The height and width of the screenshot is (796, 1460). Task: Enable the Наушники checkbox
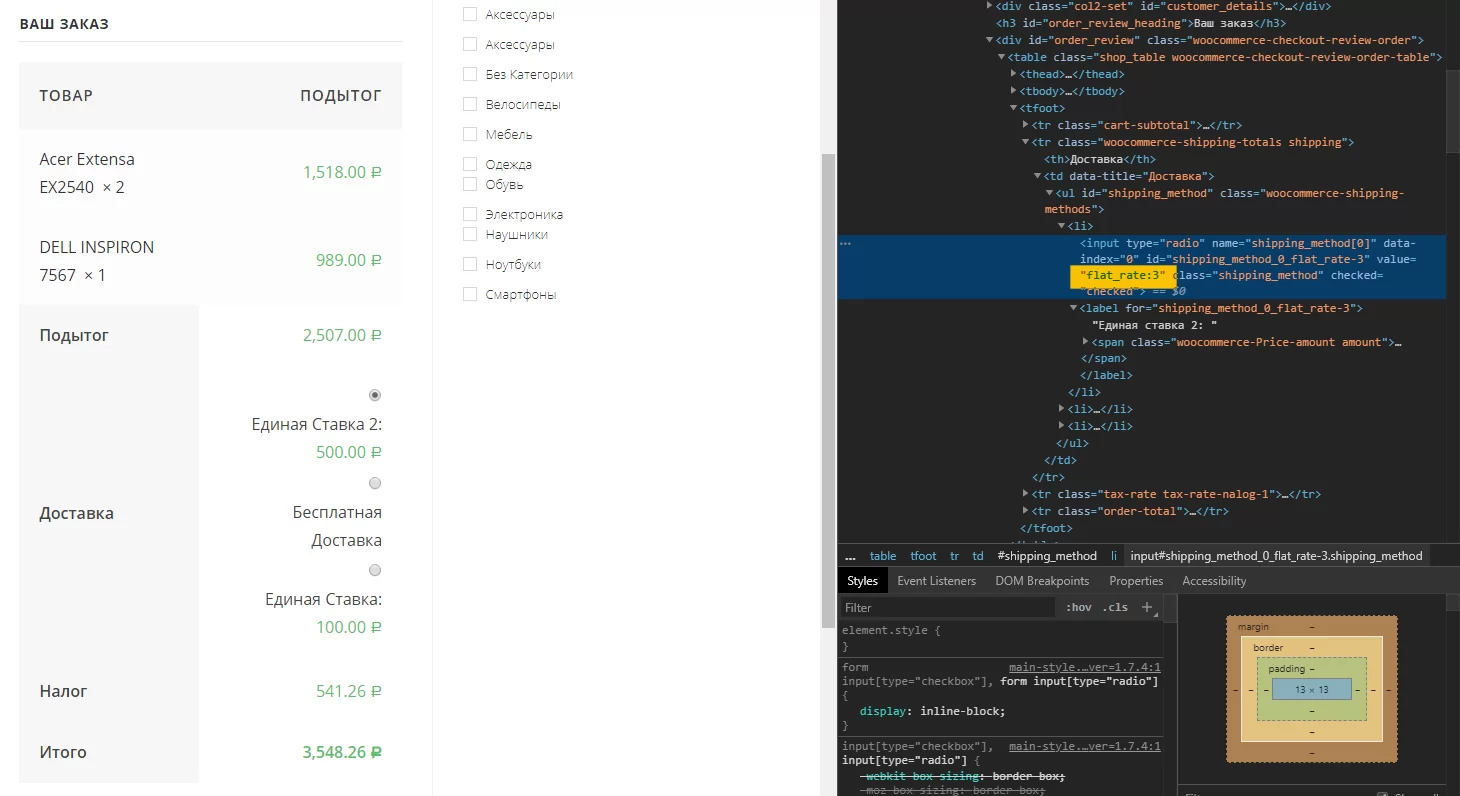coord(470,234)
